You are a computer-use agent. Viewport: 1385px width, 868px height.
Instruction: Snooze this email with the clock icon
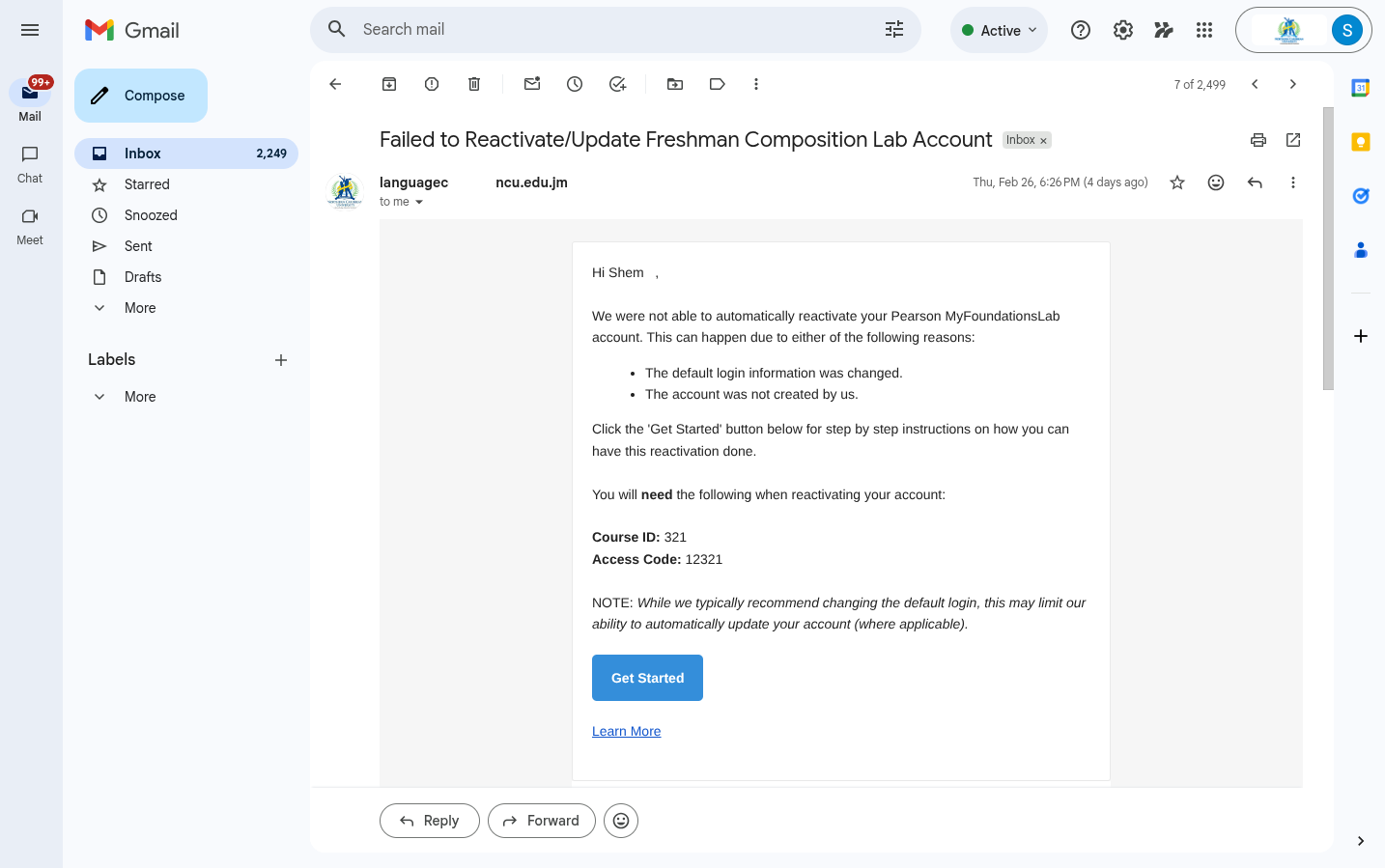coord(574,84)
